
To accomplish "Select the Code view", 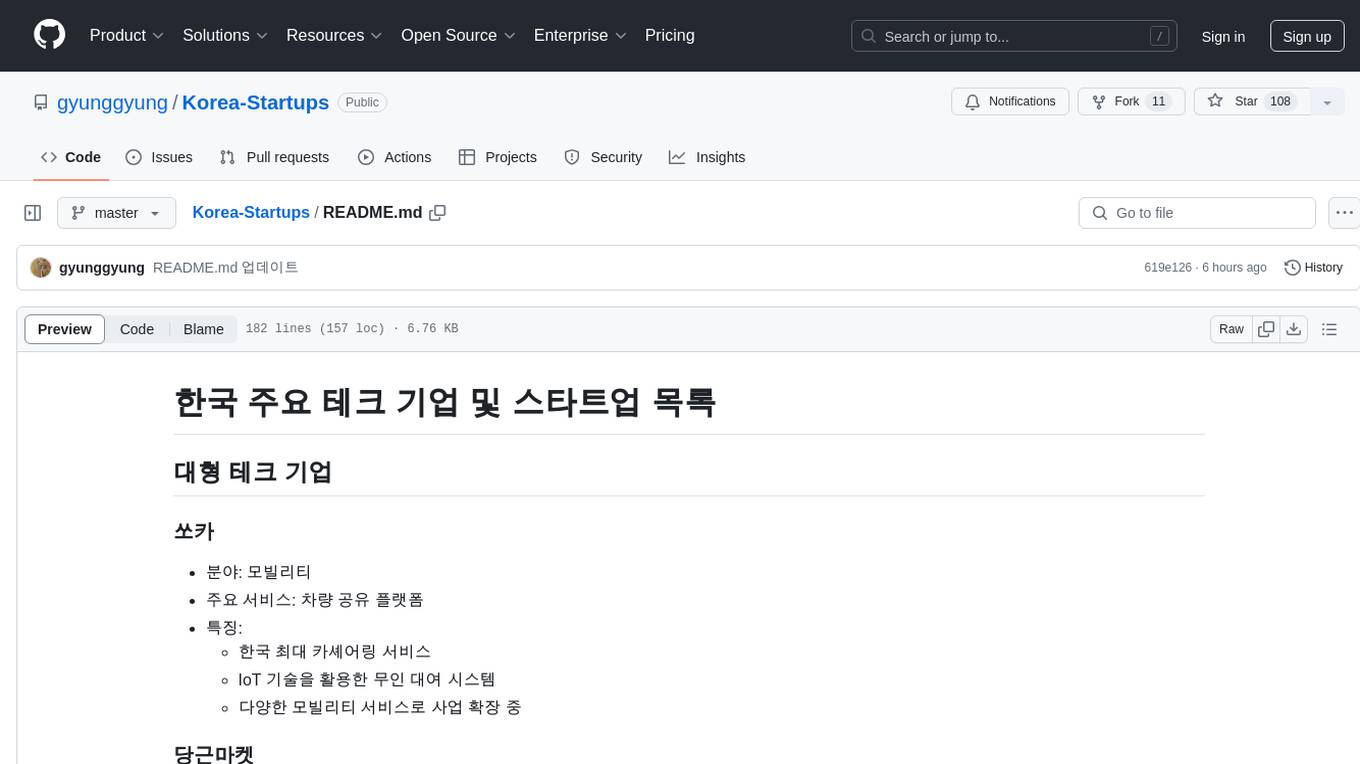I will (137, 329).
